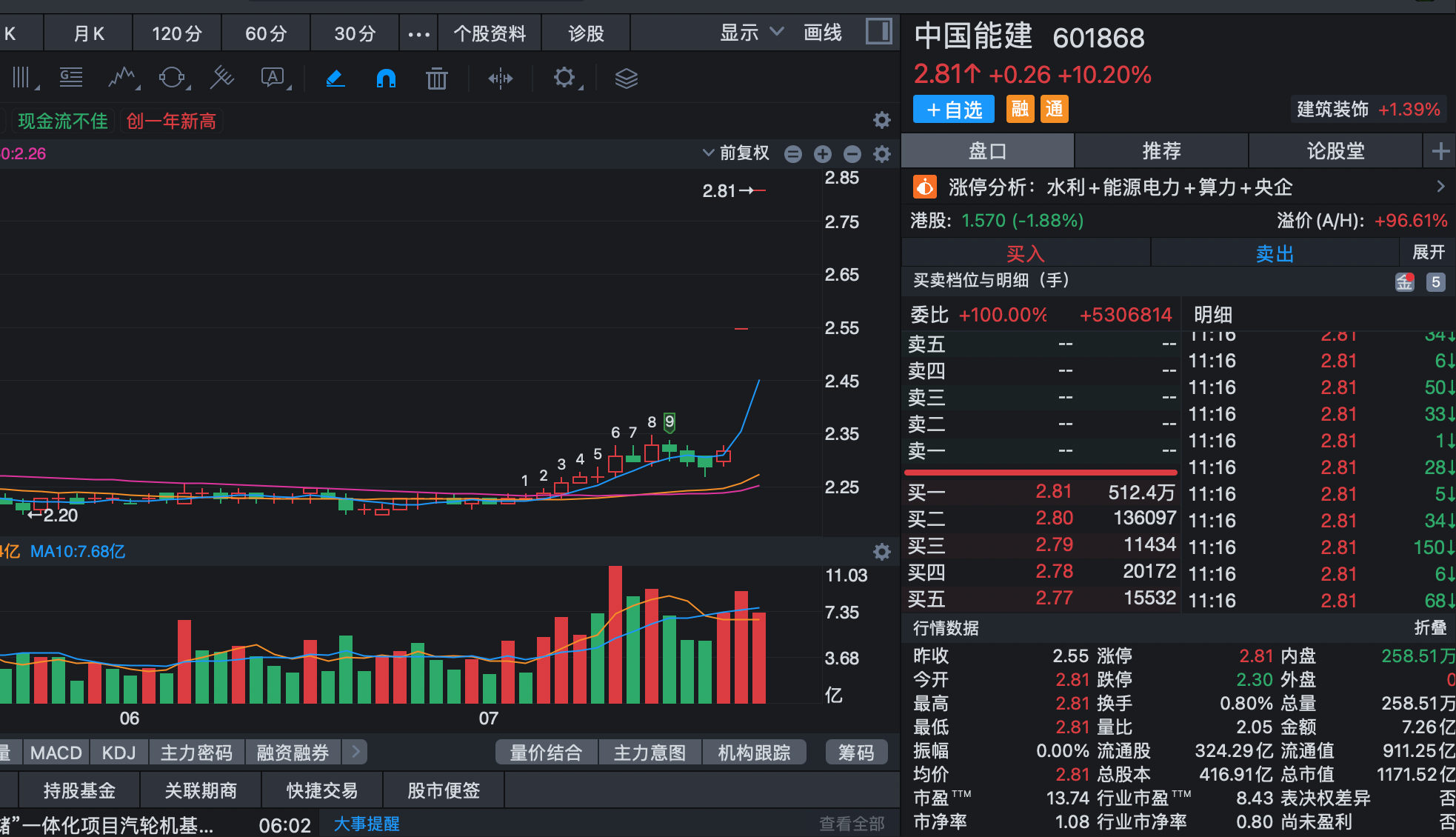Click 展开 to expand order panel

[x=1429, y=253]
